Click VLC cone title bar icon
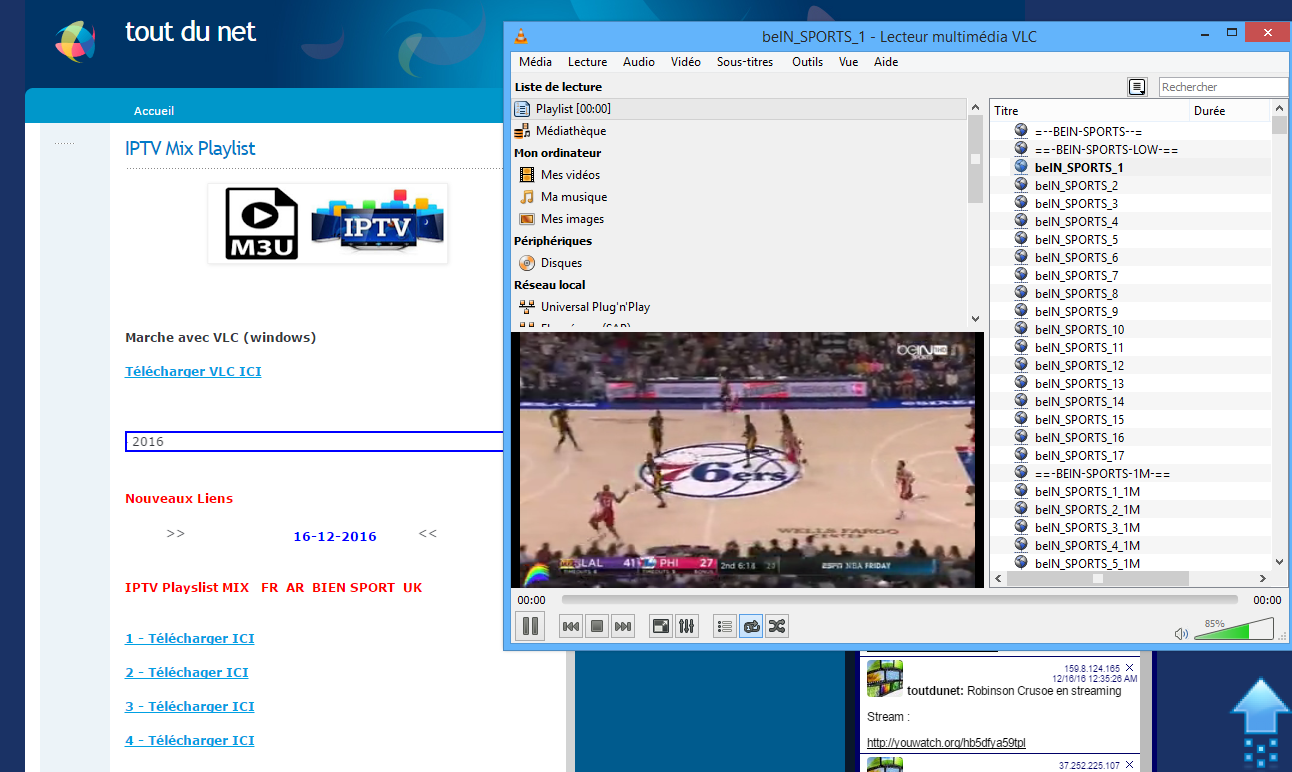The height and width of the screenshot is (772, 1292). (x=520, y=37)
